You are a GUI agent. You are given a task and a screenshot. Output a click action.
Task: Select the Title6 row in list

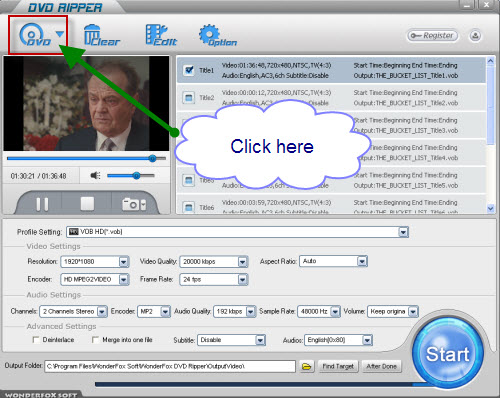pos(331,207)
